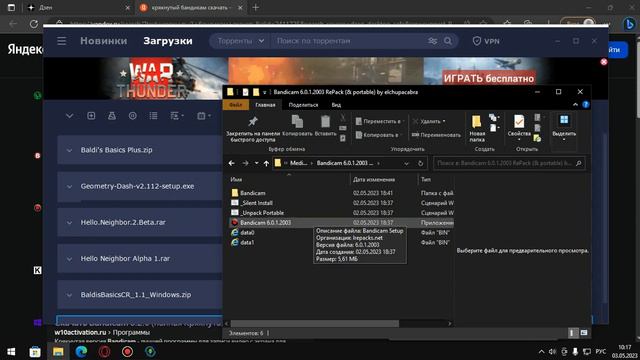Switch to details view in Explorer status bar
This screenshot has height=360, width=640.
tap(571, 333)
